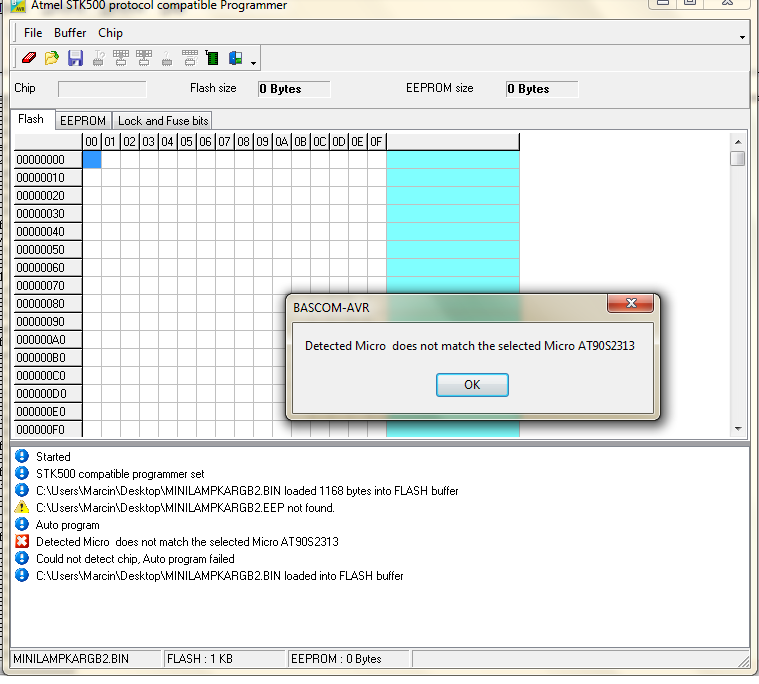Click the 'Auto program' log entry

pos(68,525)
